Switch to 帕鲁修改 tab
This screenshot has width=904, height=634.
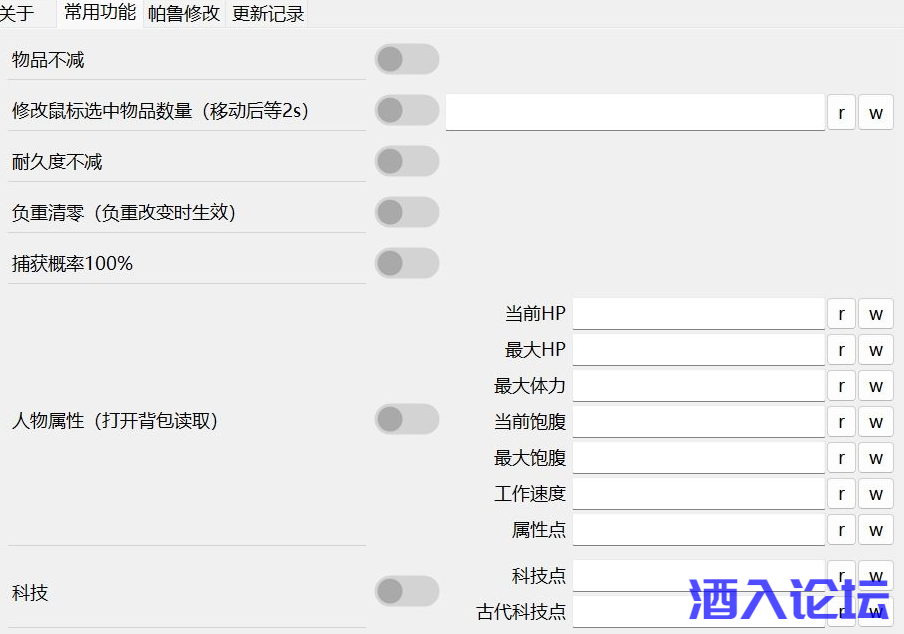pos(184,14)
